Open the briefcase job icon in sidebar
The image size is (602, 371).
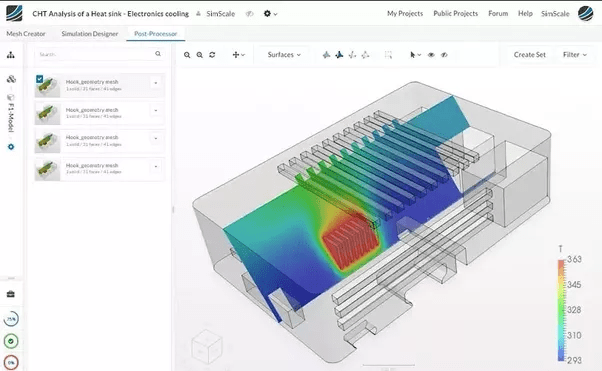click(11, 294)
